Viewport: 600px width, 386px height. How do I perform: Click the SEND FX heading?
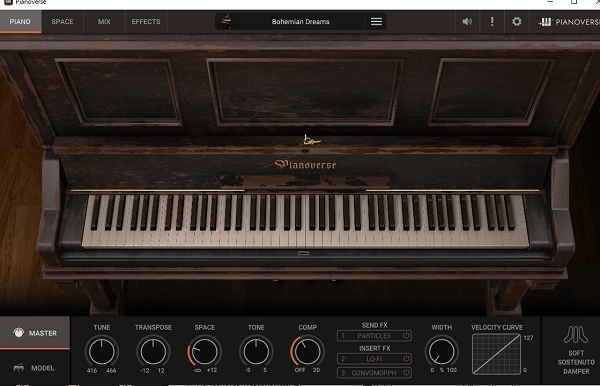tap(375, 325)
